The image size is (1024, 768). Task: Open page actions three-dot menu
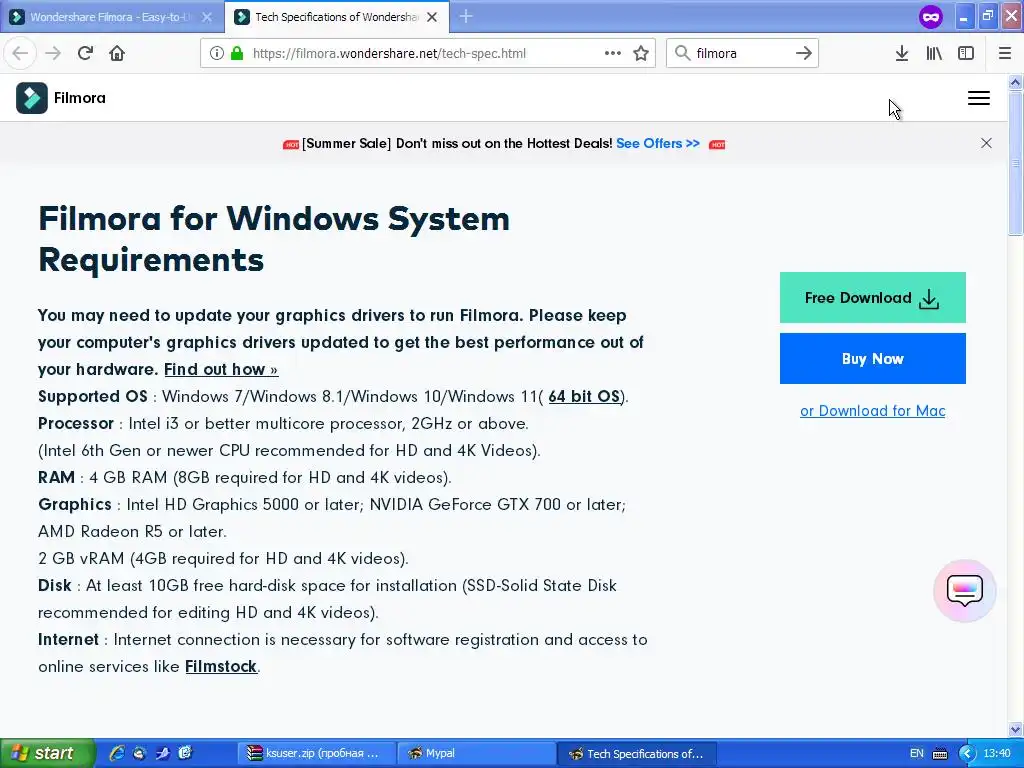pos(613,53)
